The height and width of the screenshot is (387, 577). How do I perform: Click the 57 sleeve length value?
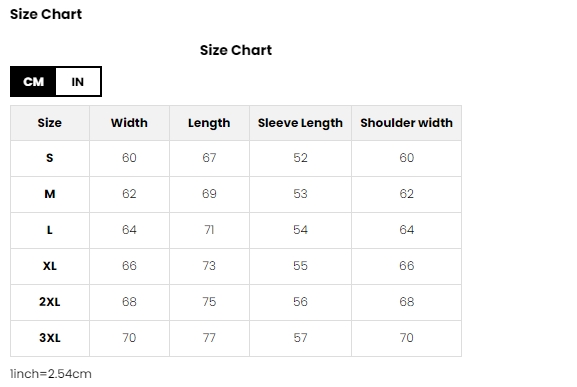click(x=300, y=338)
